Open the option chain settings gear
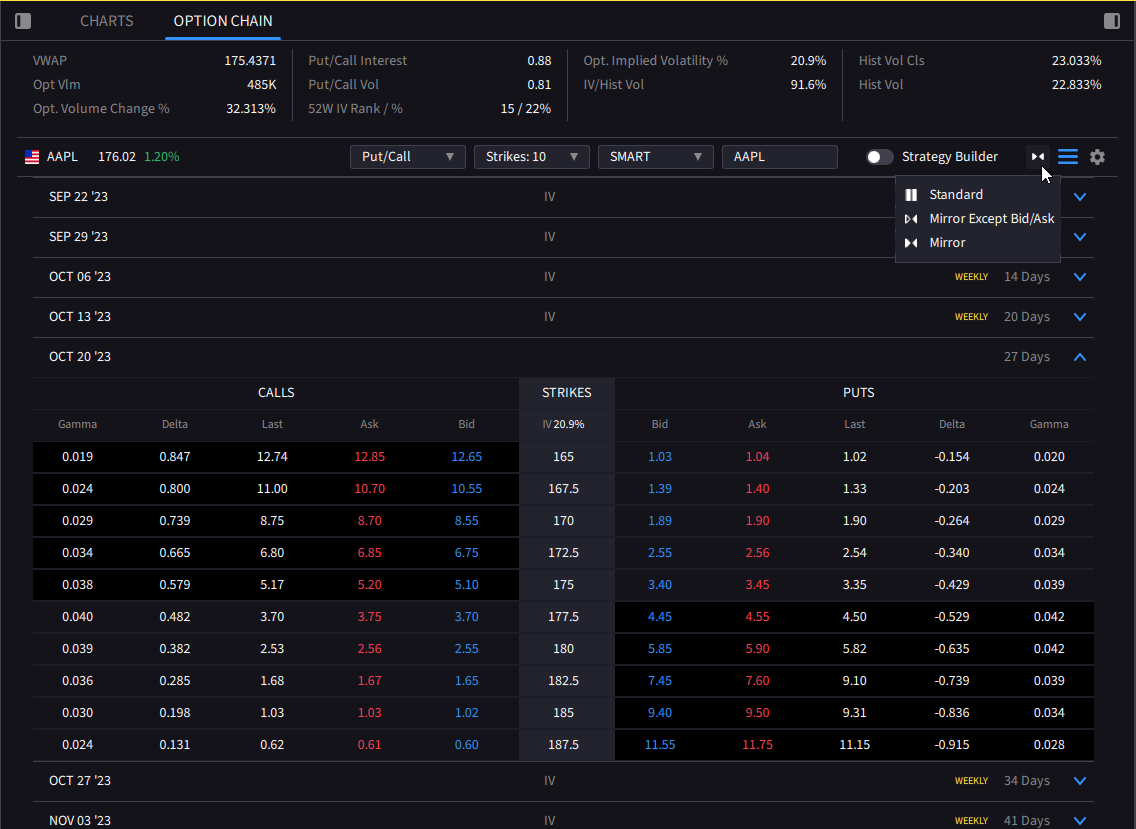This screenshot has height=829, width=1136. 1097,157
